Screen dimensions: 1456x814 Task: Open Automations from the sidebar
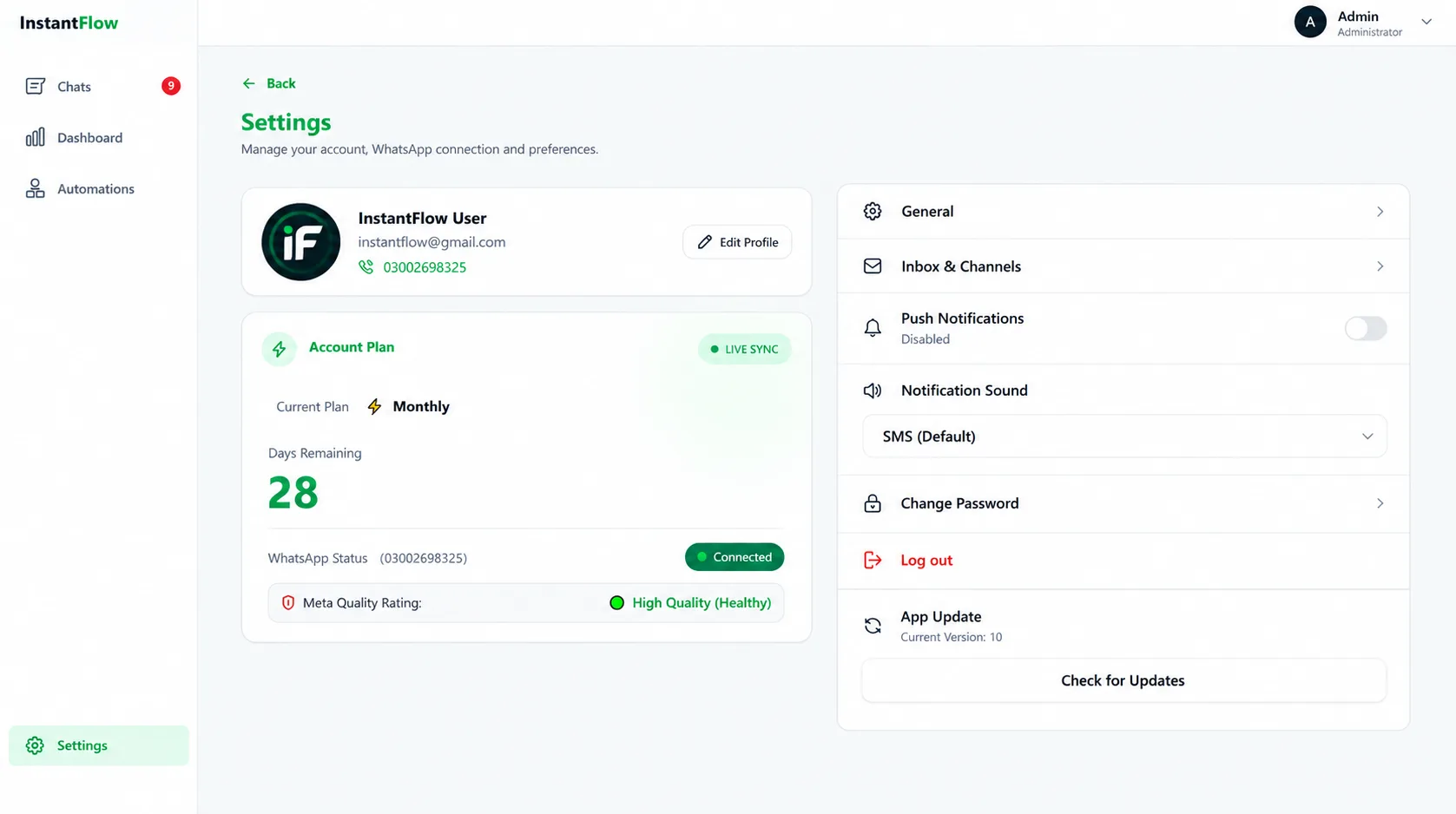(x=99, y=188)
